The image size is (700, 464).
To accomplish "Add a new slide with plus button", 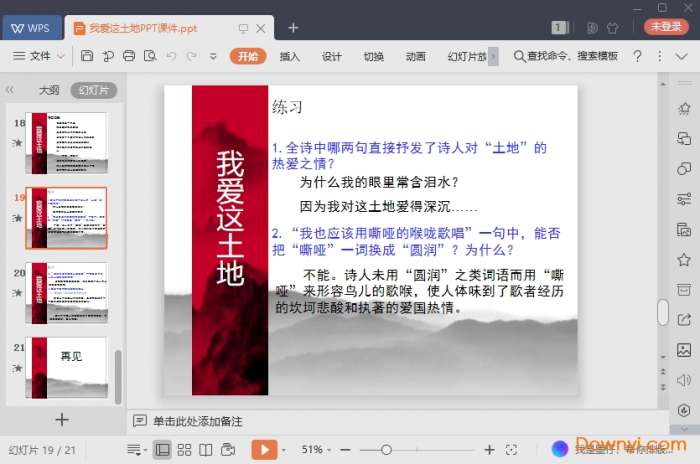I will pyautogui.click(x=62, y=419).
